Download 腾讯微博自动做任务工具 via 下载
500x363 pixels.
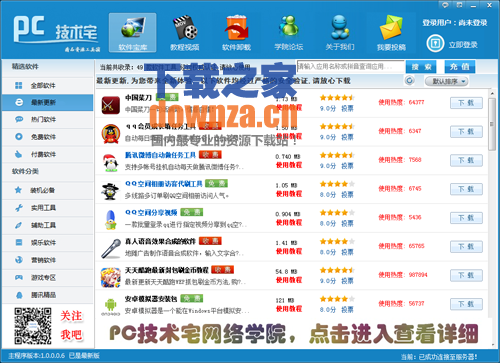point(466,160)
